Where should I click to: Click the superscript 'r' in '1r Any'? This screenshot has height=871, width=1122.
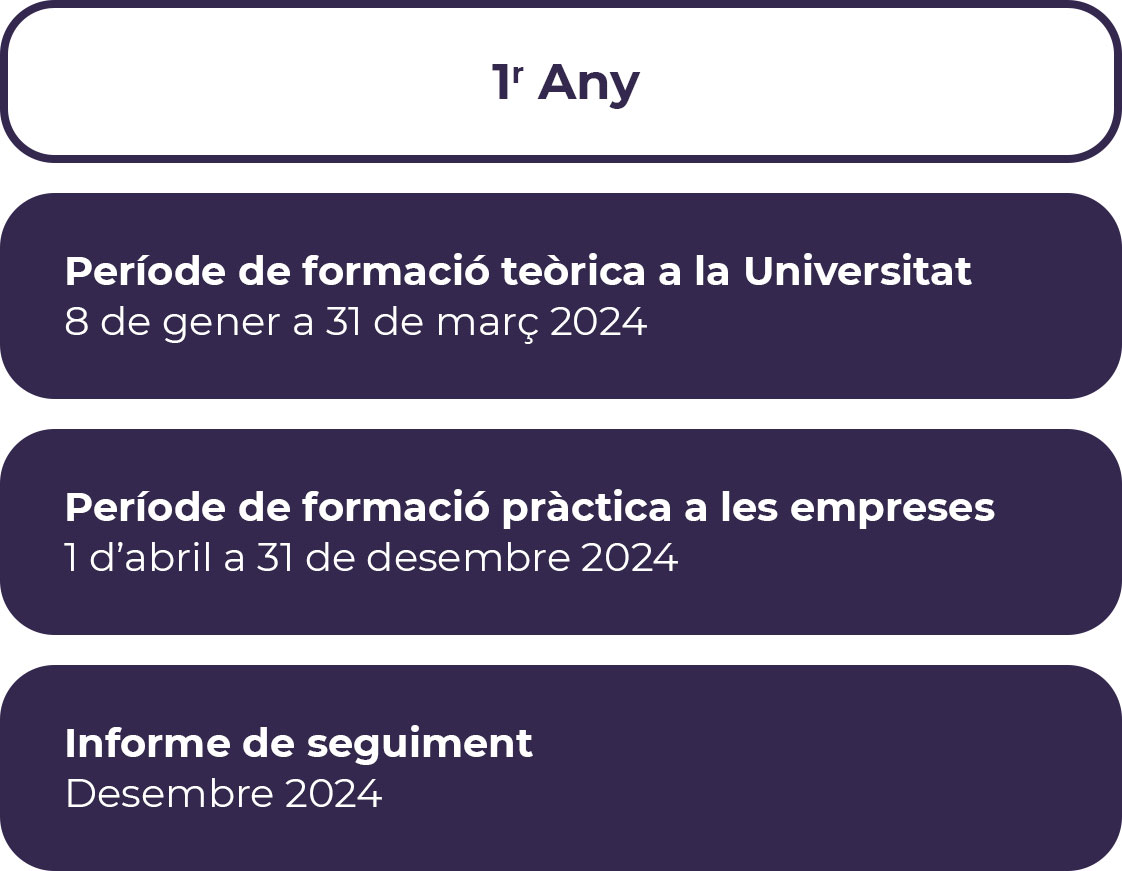click(517, 74)
